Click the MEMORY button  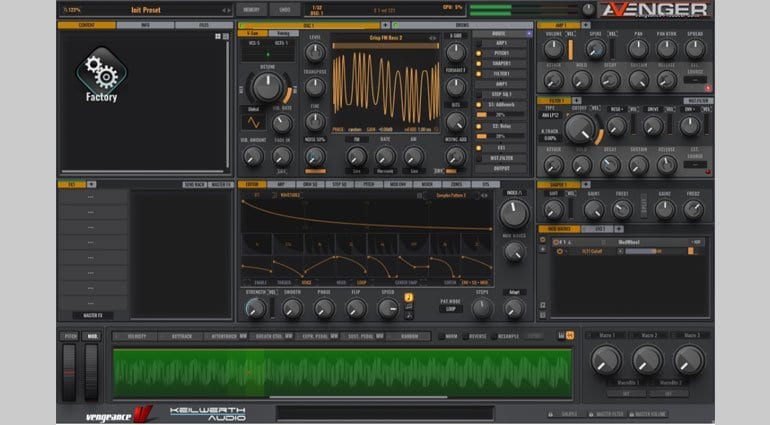coord(251,10)
